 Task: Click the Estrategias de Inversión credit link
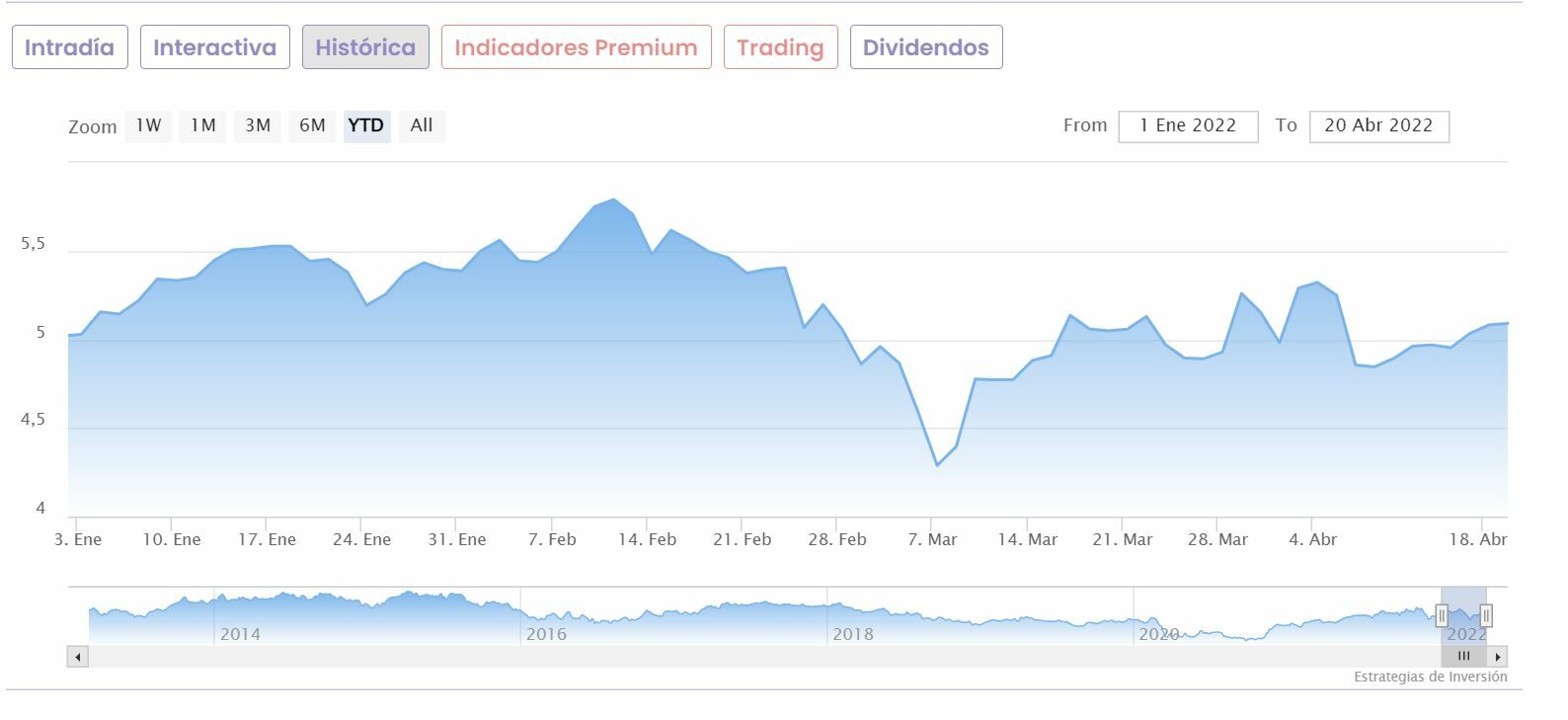[x=1430, y=678]
